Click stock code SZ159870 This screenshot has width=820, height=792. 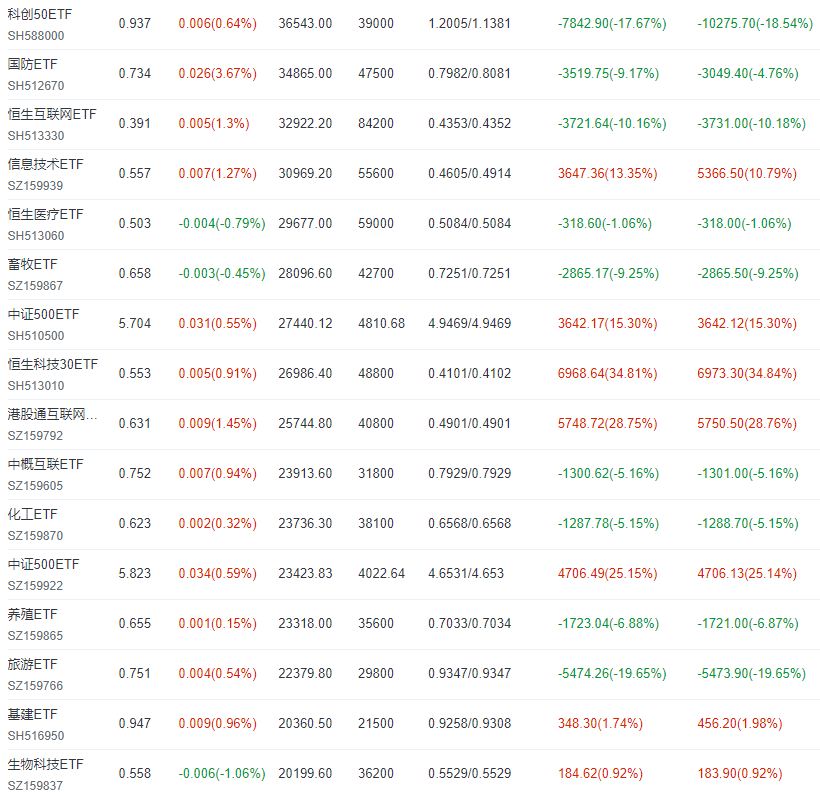(x=35, y=536)
